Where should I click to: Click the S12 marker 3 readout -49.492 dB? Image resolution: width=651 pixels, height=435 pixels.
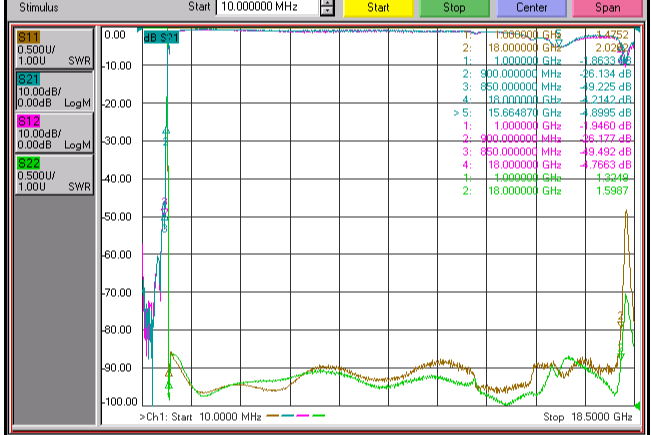coord(605,152)
